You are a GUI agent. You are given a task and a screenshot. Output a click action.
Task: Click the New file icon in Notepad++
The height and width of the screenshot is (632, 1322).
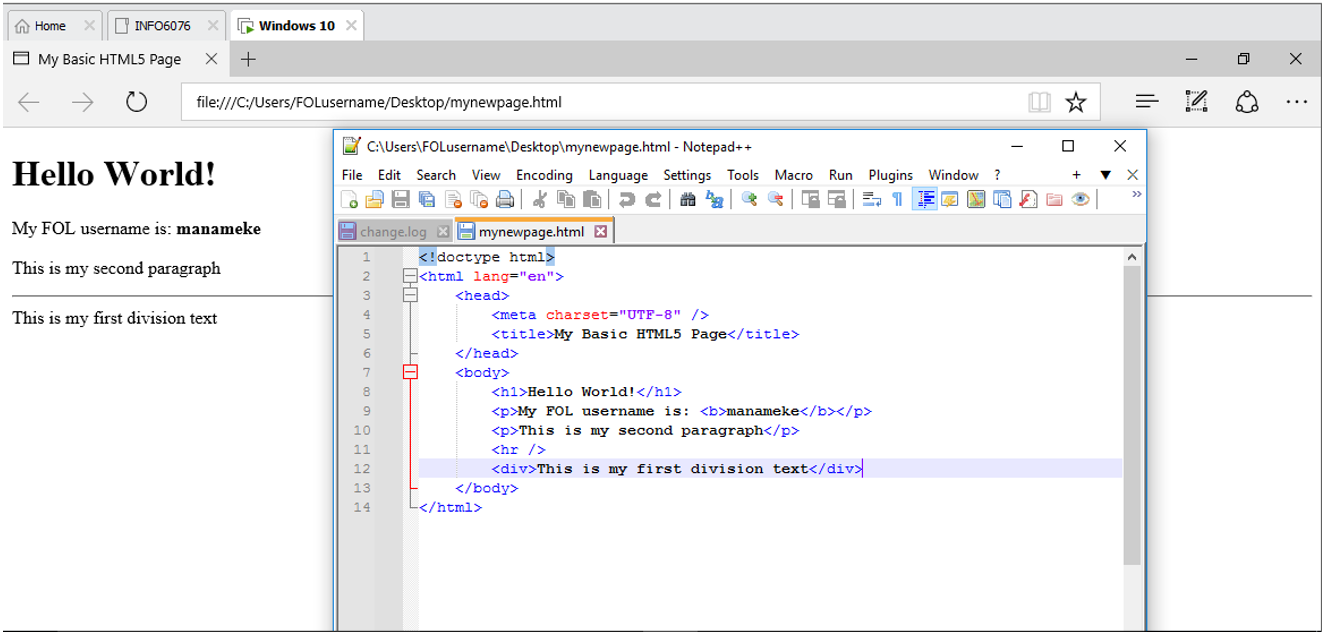348,200
